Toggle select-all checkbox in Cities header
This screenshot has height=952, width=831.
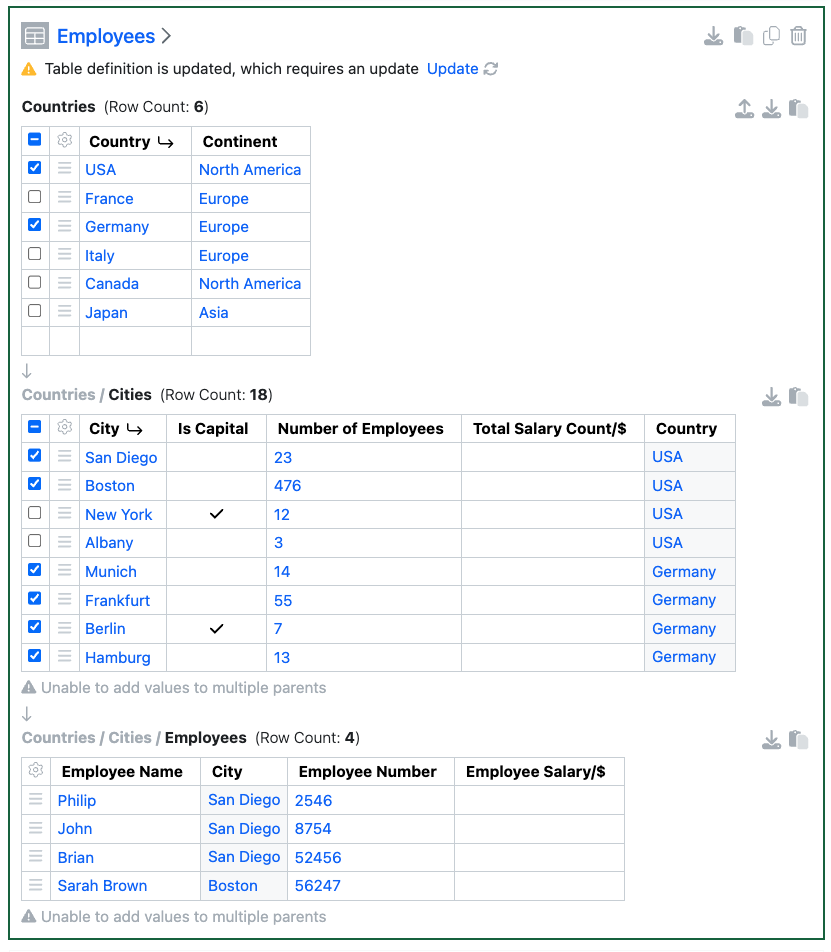(x=35, y=427)
